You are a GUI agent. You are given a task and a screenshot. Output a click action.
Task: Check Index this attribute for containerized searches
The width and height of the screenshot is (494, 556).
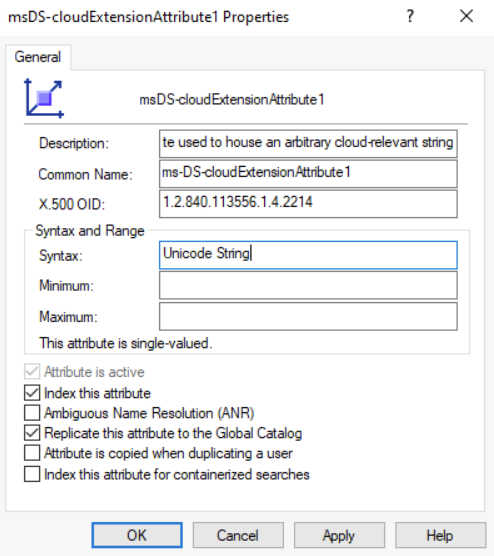(32, 474)
